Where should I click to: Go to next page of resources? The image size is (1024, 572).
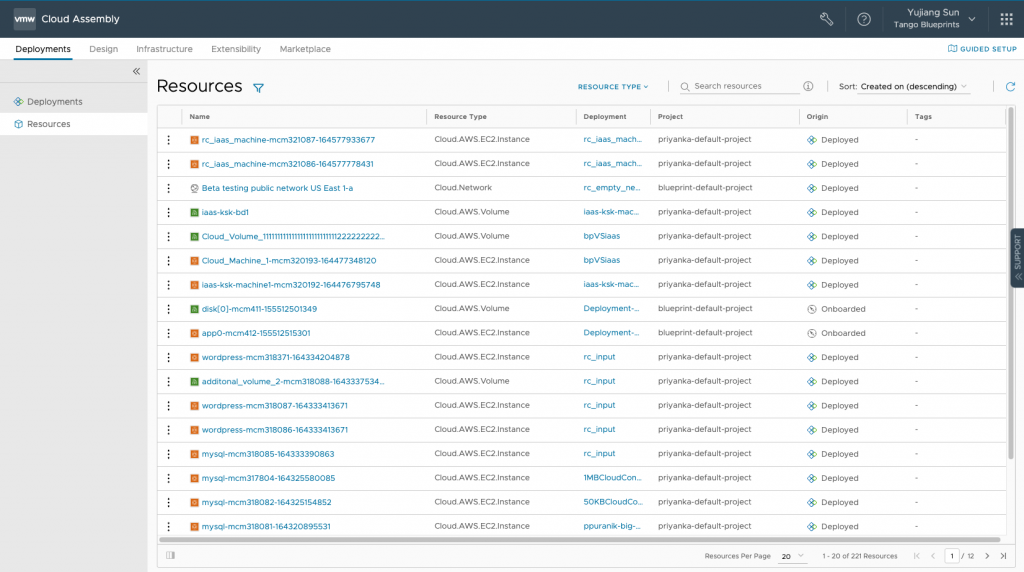(987, 556)
